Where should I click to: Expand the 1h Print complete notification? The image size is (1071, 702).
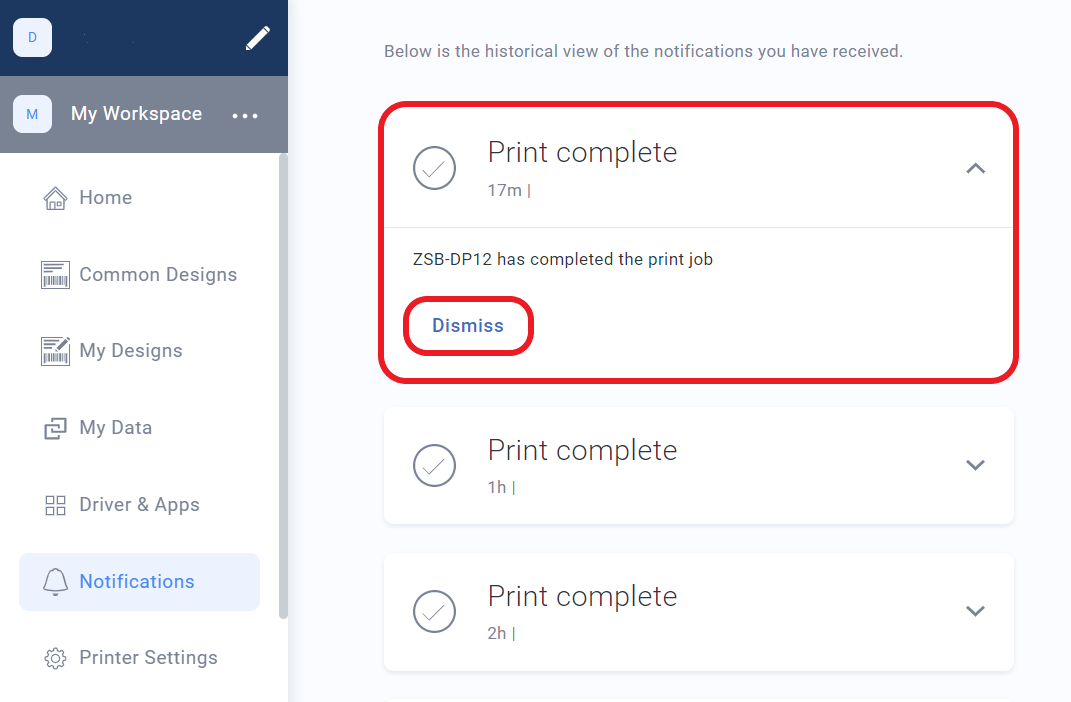tap(975, 465)
